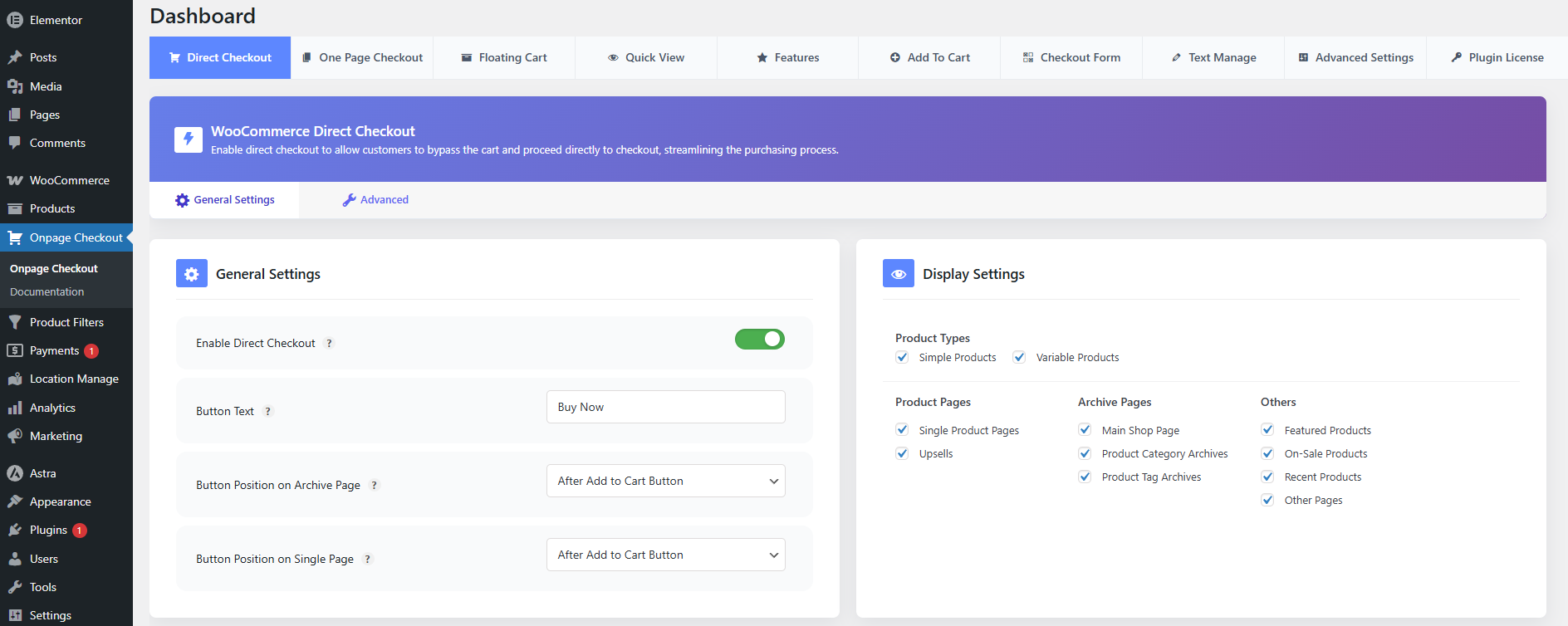
Task: Open the Documentation submenu link
Action: click(x=47, y=292)
